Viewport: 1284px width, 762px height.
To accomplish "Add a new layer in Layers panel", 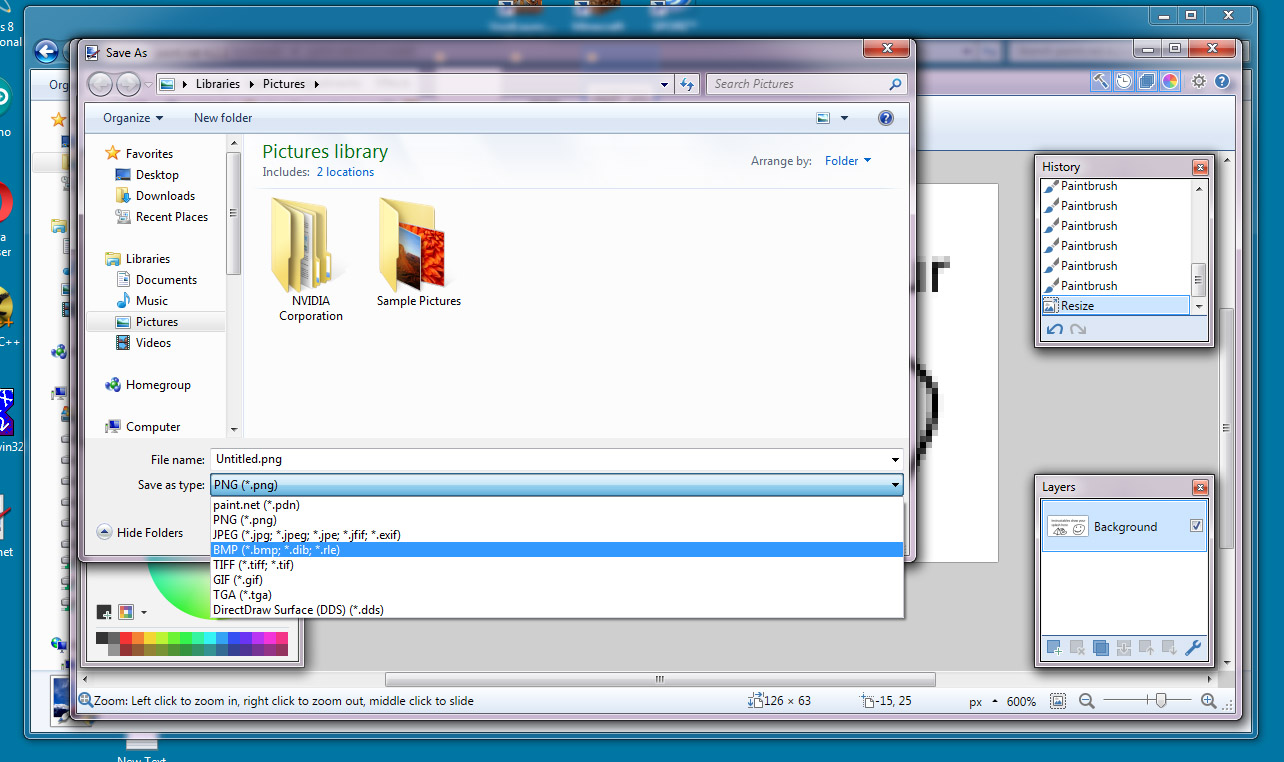I will click(x=1054, y=648).
